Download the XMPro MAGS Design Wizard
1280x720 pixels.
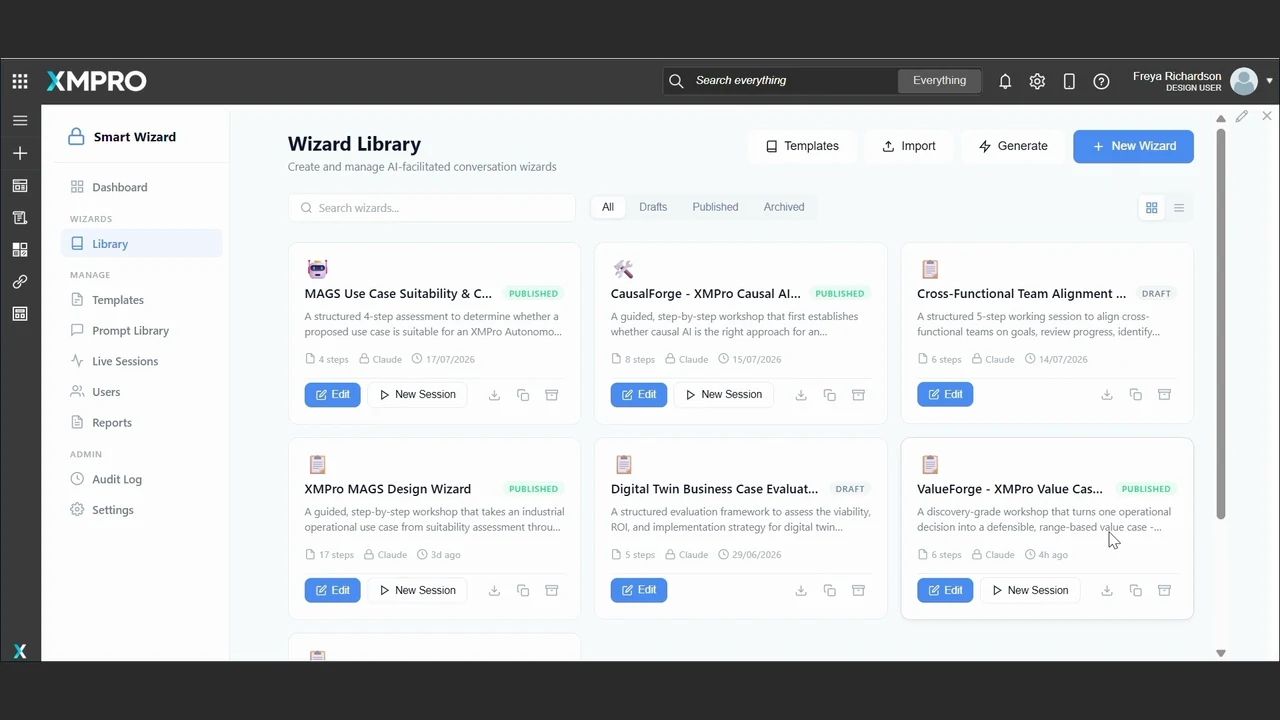tap(494, 591)
